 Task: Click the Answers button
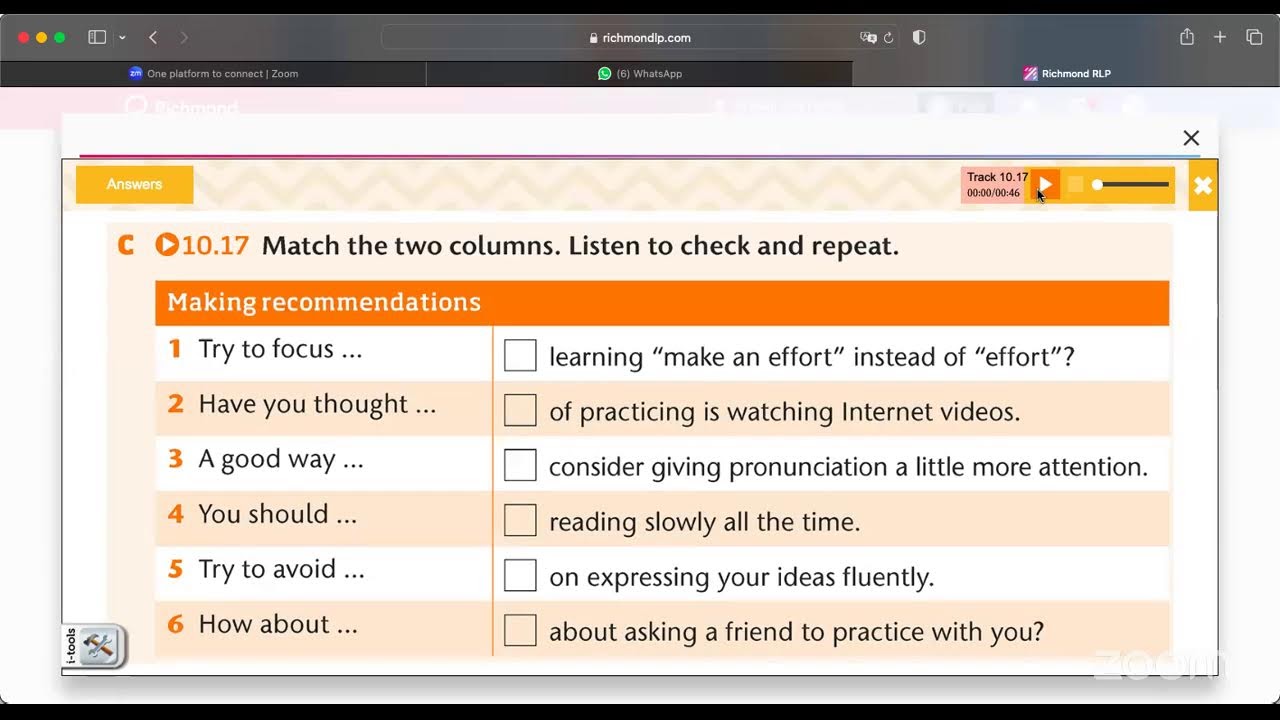[134, 184]
